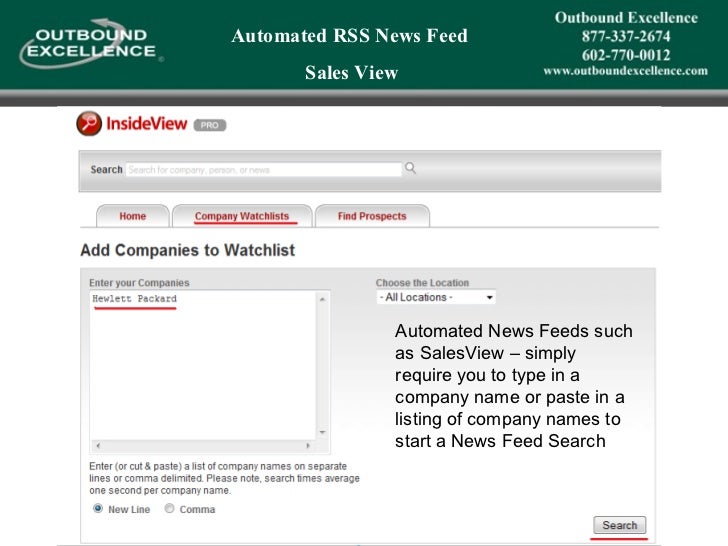
Task: Click the Choose the Location label
Action: [422, 283]
